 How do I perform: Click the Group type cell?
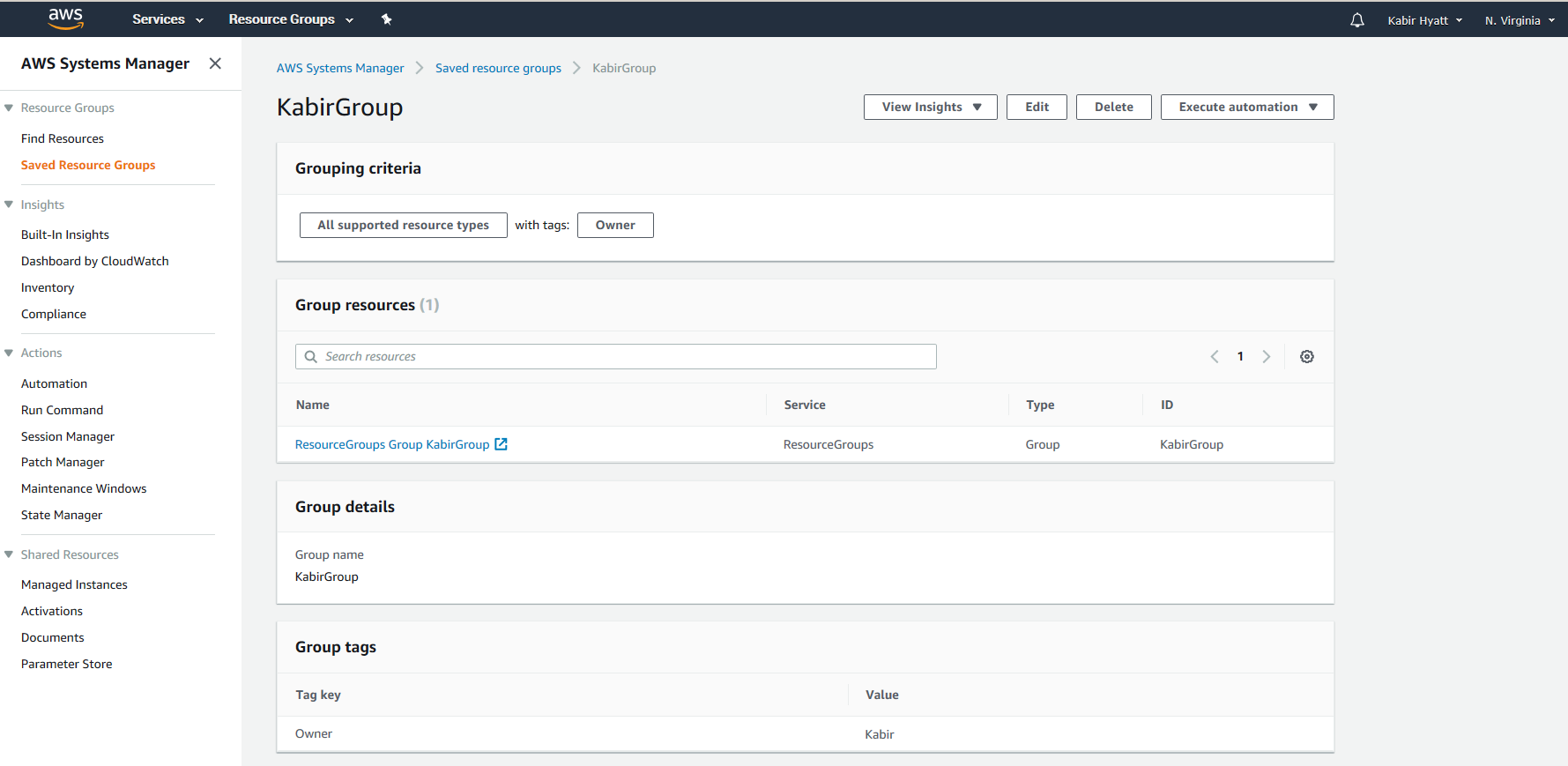click(x=1043, y=444)
